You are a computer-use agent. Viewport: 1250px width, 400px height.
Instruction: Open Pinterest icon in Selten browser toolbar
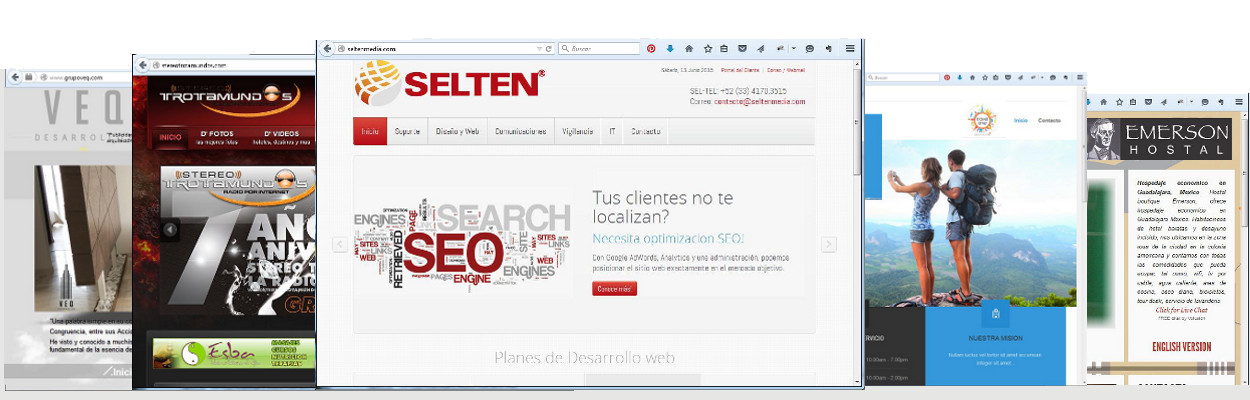[651, 48]
